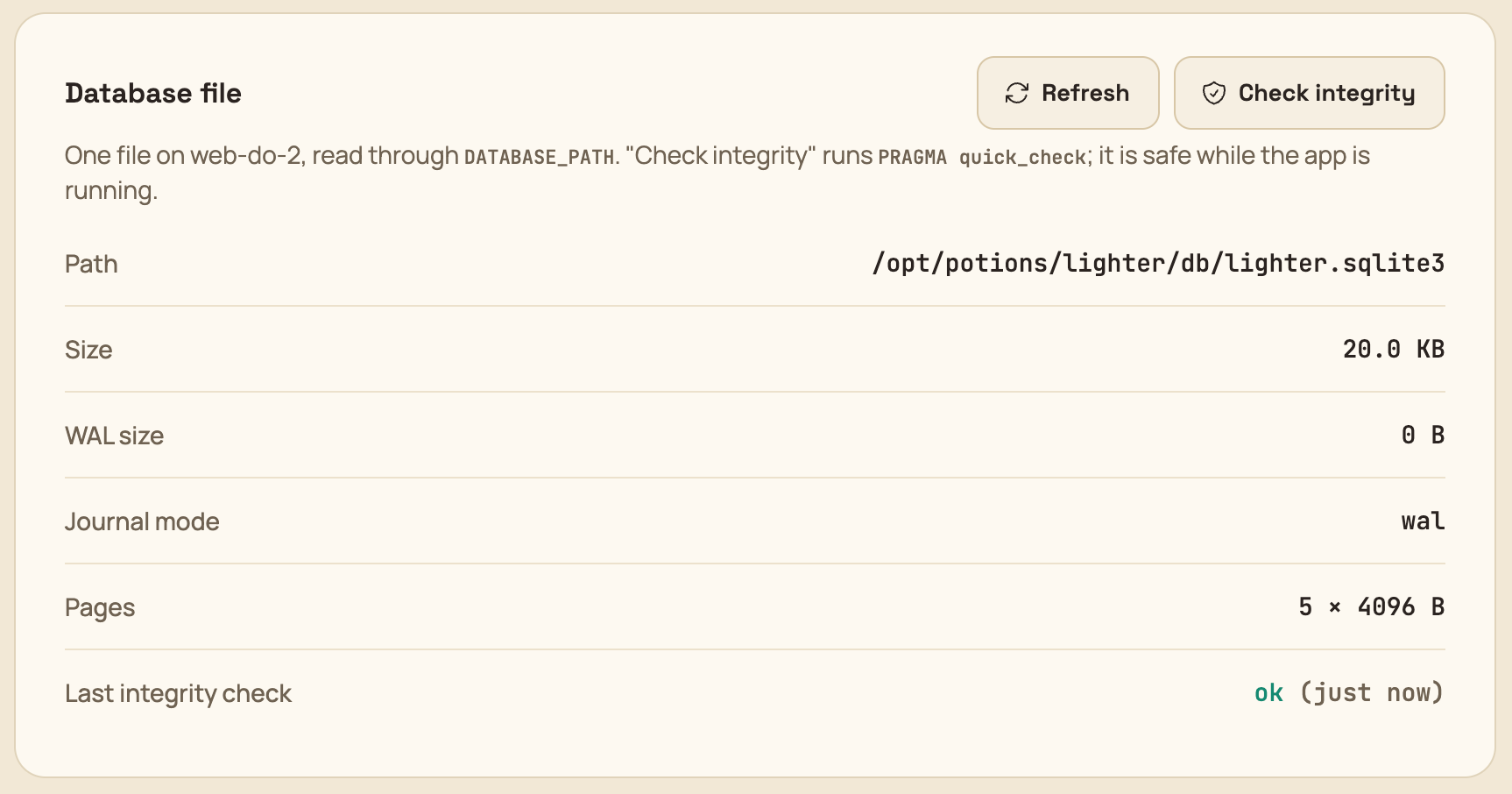Click the Pages row label

100,608
